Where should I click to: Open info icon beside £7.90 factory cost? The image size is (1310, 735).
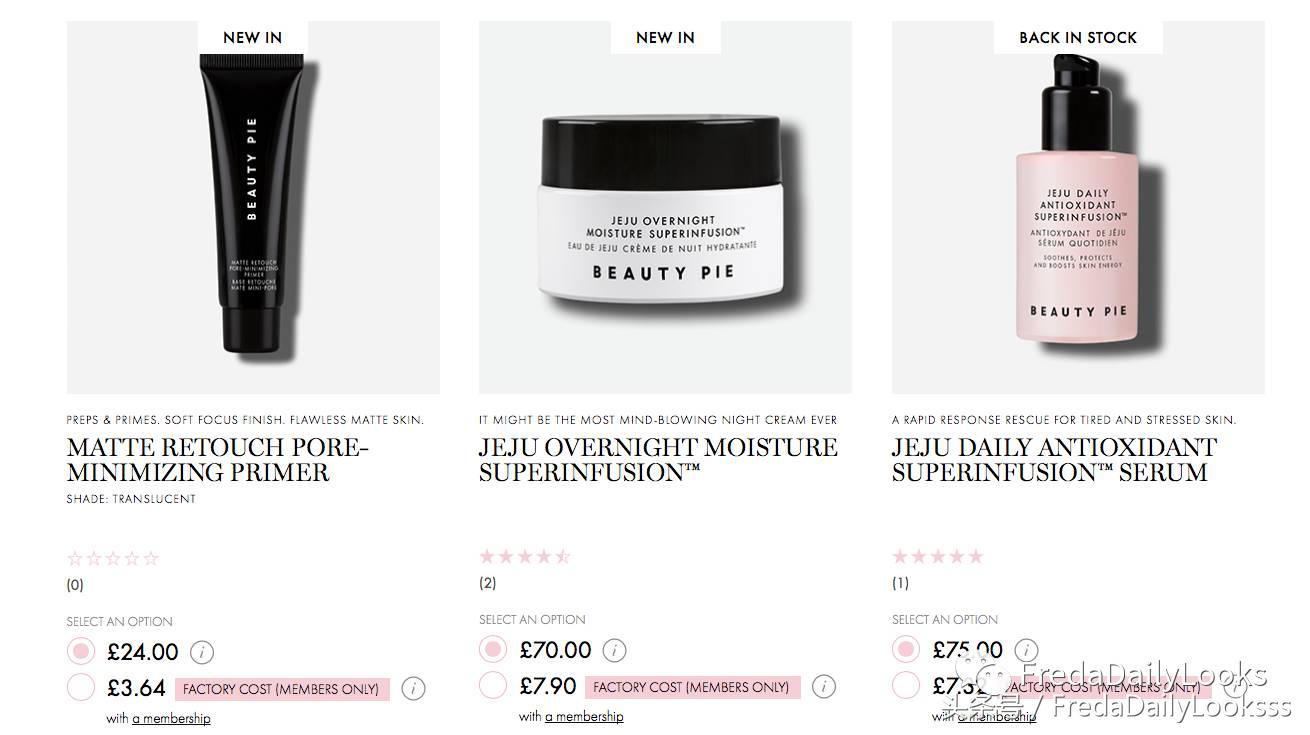point(824,687)
